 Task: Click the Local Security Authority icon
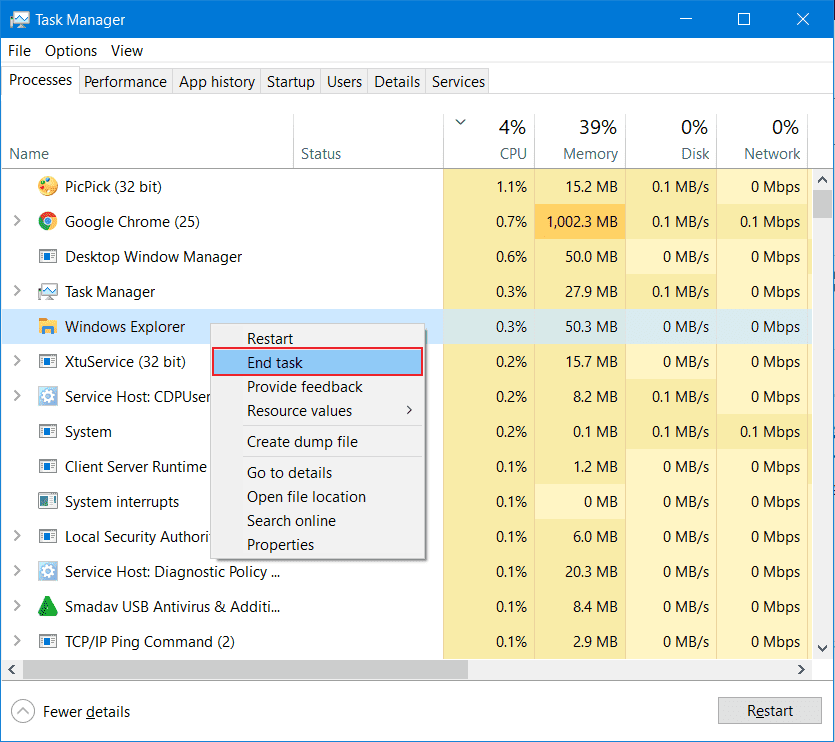pos(47,536)
